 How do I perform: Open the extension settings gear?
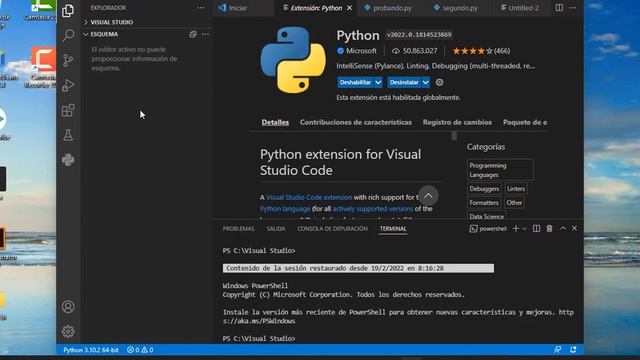click(x=439, y=82)
